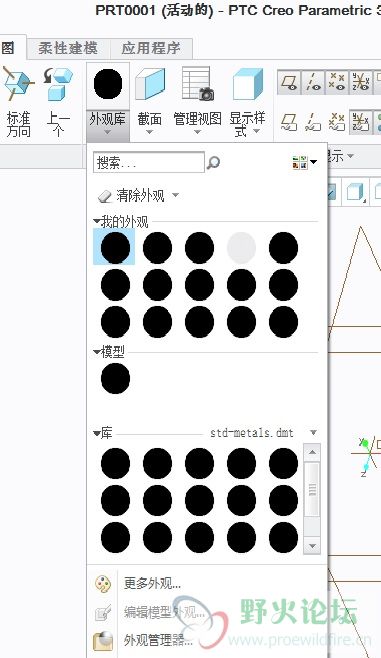Select the highlighted appearance in 我的外观

(114, 247)
